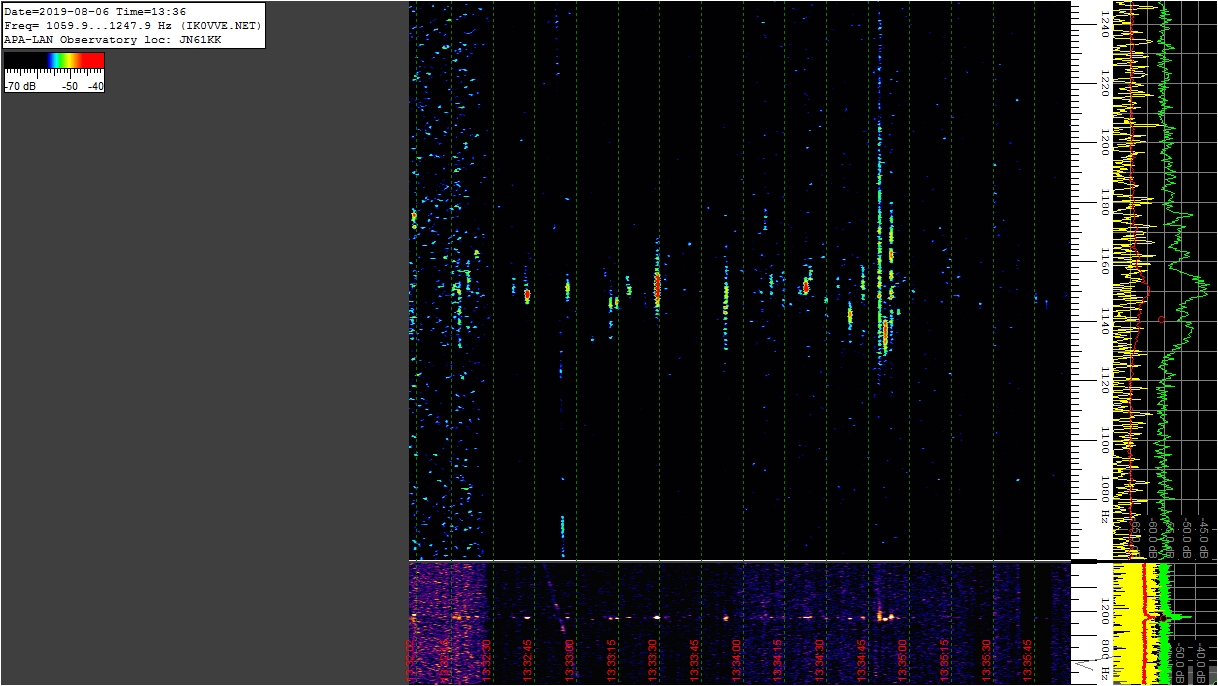Viewport: 1218px width, 686px height.
Task: Pick the 1100 frequency scale label
Action: tap(1105, 439)
